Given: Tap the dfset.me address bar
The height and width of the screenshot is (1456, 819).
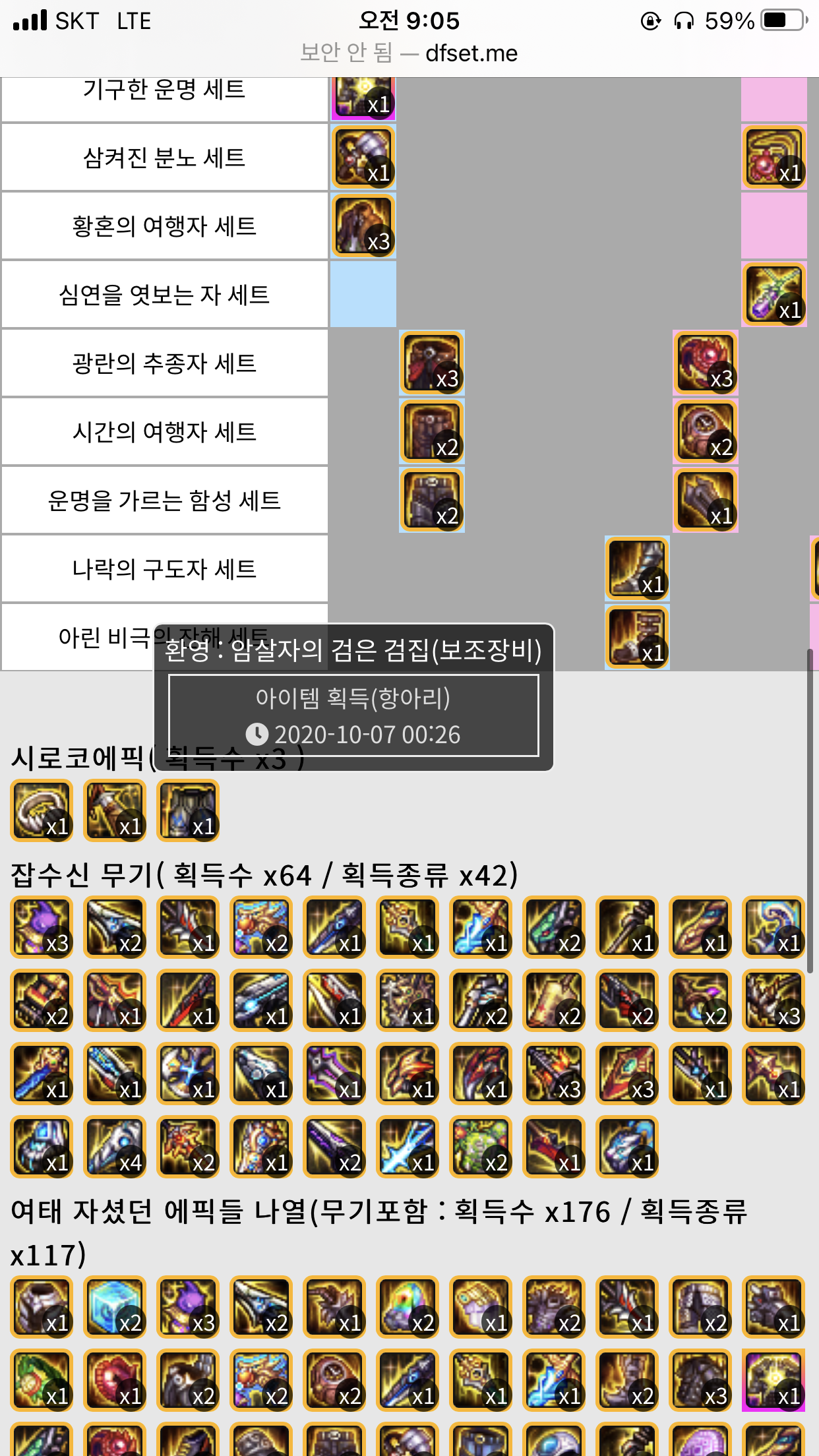Looking at the screenshot, I should [x=409, y=53].
